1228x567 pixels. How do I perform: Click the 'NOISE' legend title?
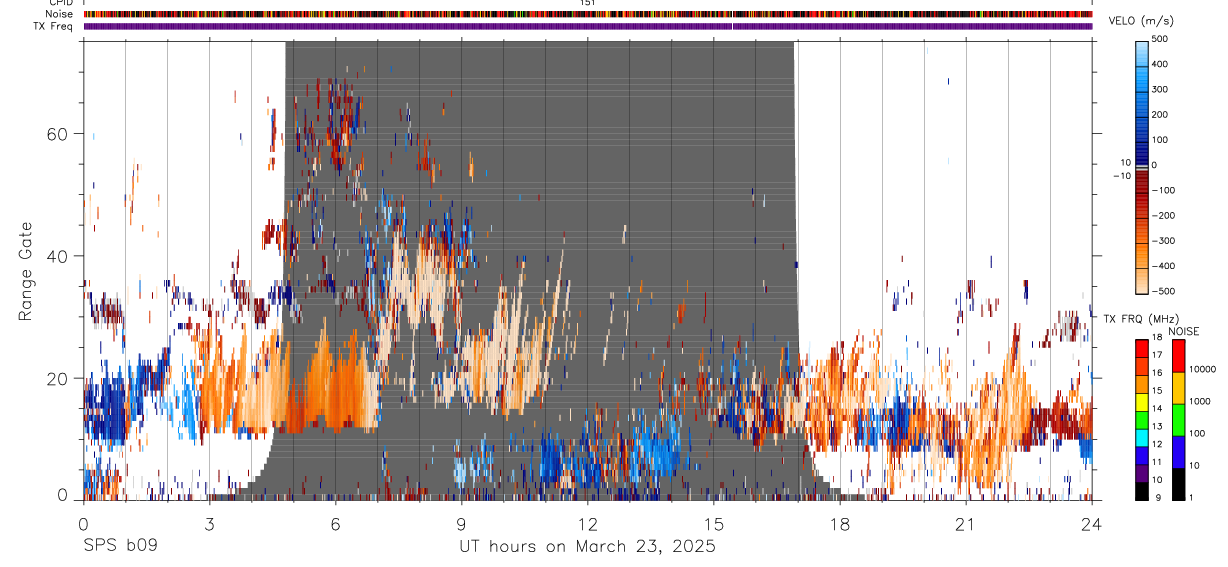(1183, 331)
